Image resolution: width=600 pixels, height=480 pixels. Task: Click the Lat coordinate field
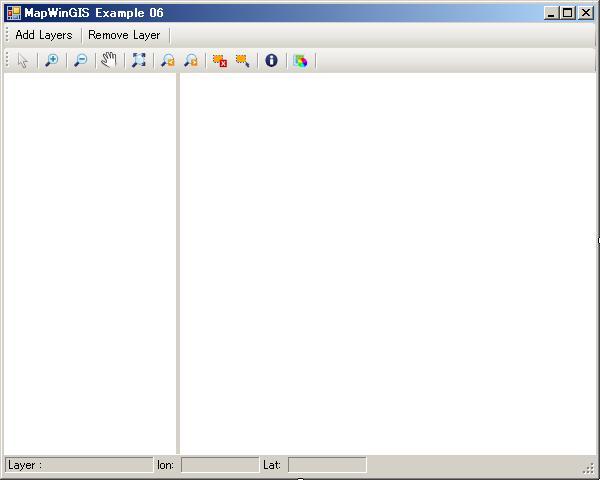326,465
